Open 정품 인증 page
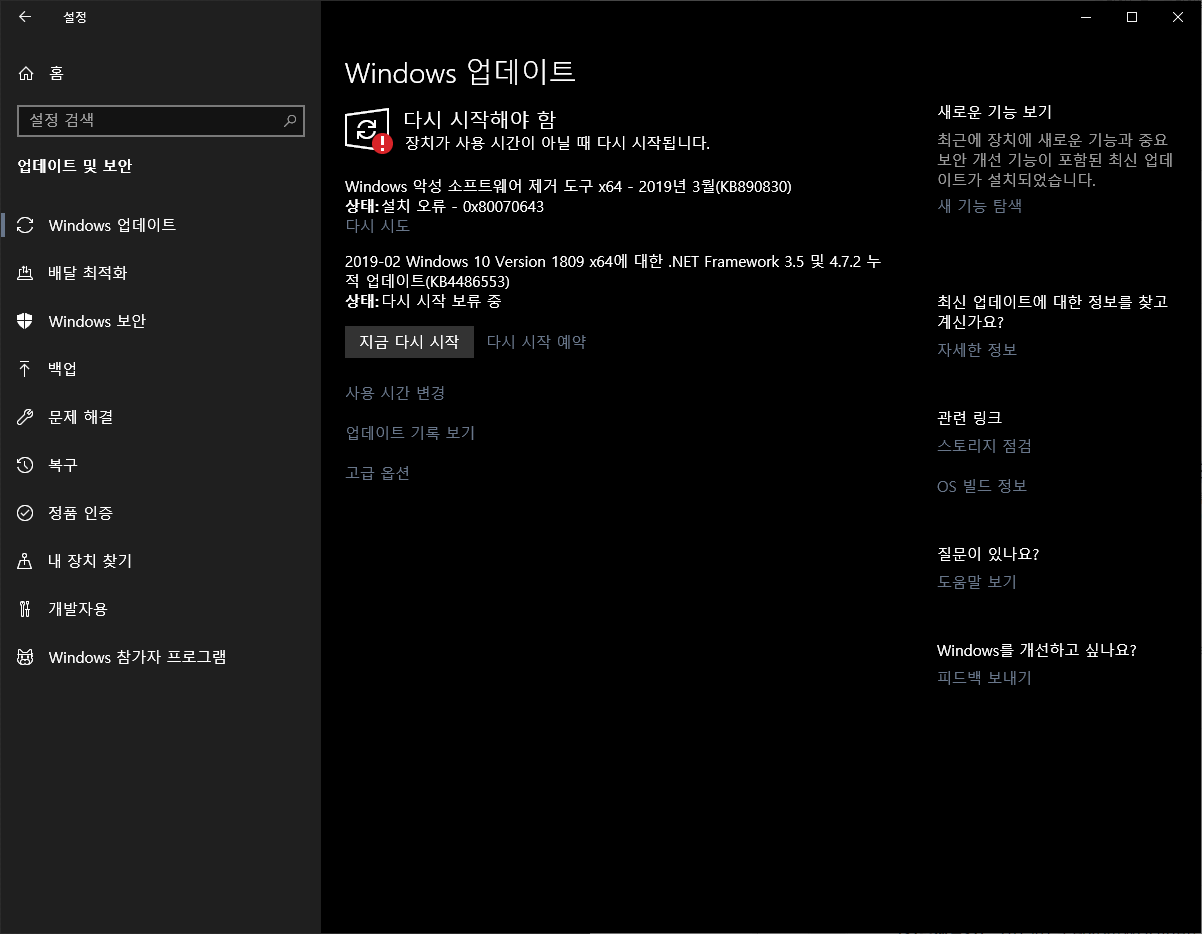This screenshot has width=1202, height=934. [160, 513]
